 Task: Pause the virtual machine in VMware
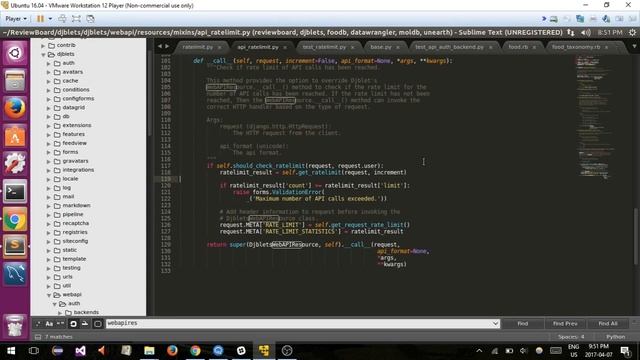pos(40,19)
